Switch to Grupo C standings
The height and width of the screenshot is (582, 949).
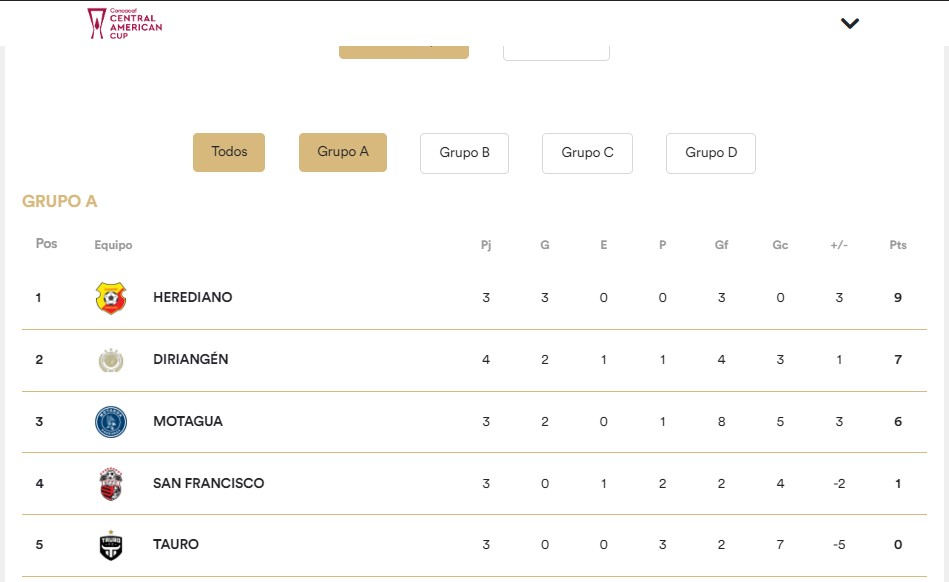(x=587, y=153)
